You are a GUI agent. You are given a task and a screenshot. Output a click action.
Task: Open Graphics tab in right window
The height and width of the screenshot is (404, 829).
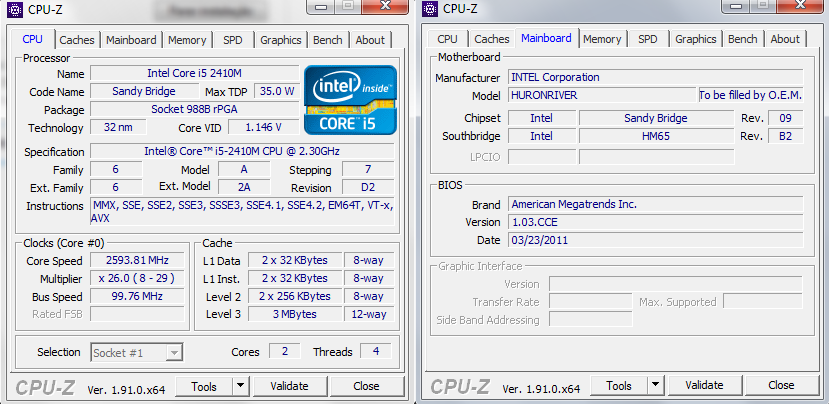[696, 39]
